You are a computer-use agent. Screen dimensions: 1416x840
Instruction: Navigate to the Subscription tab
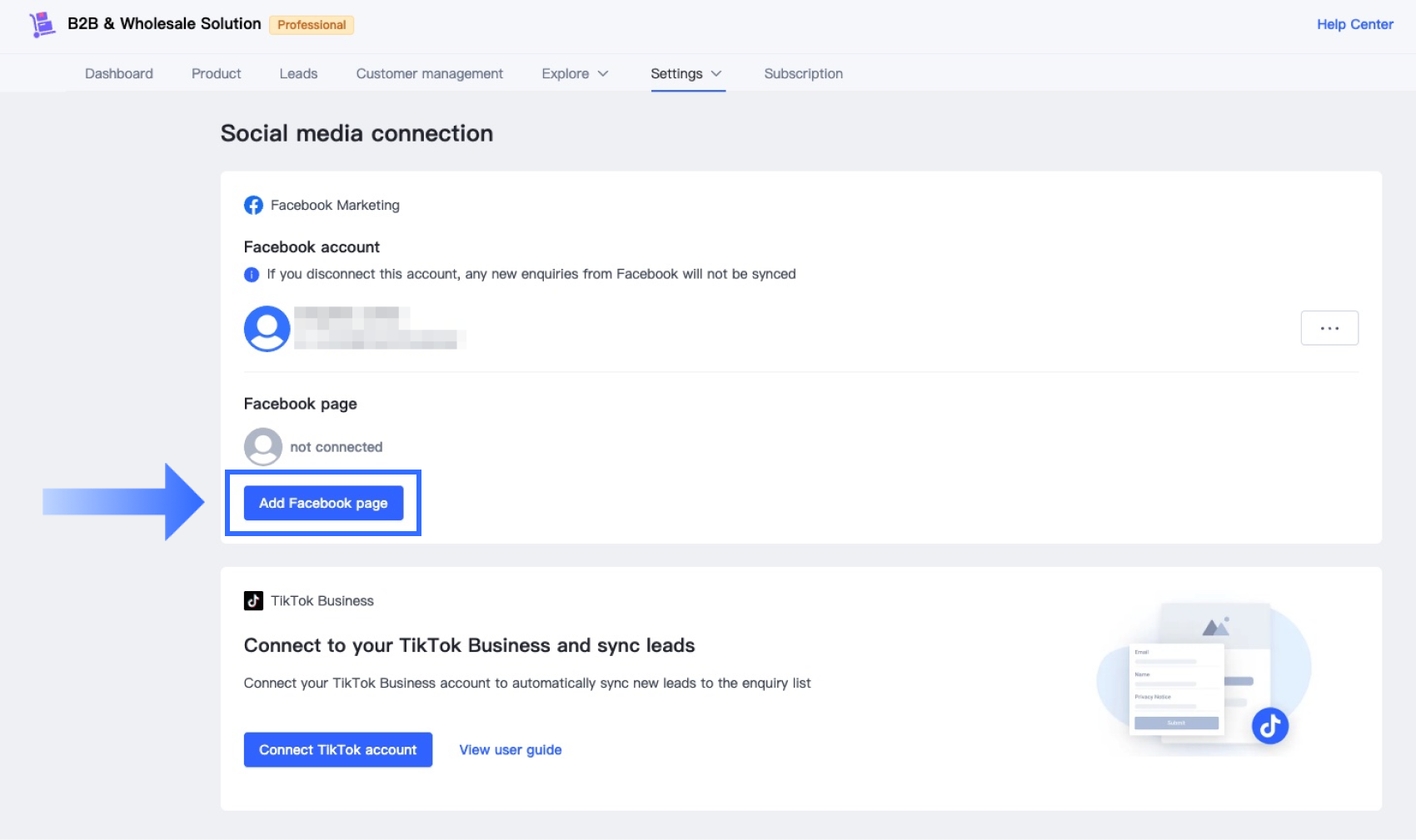click(x=803, y=74)
